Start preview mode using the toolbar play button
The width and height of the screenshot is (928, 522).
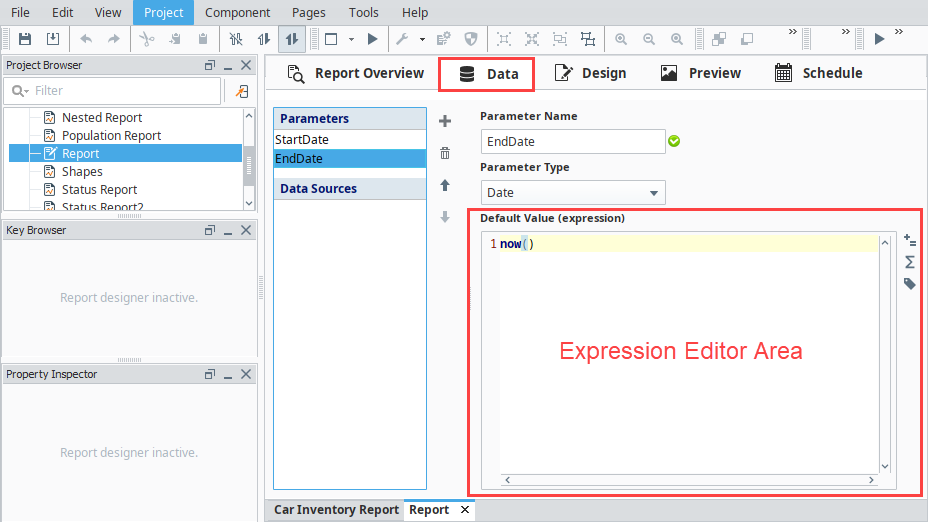tap(372, 39)
